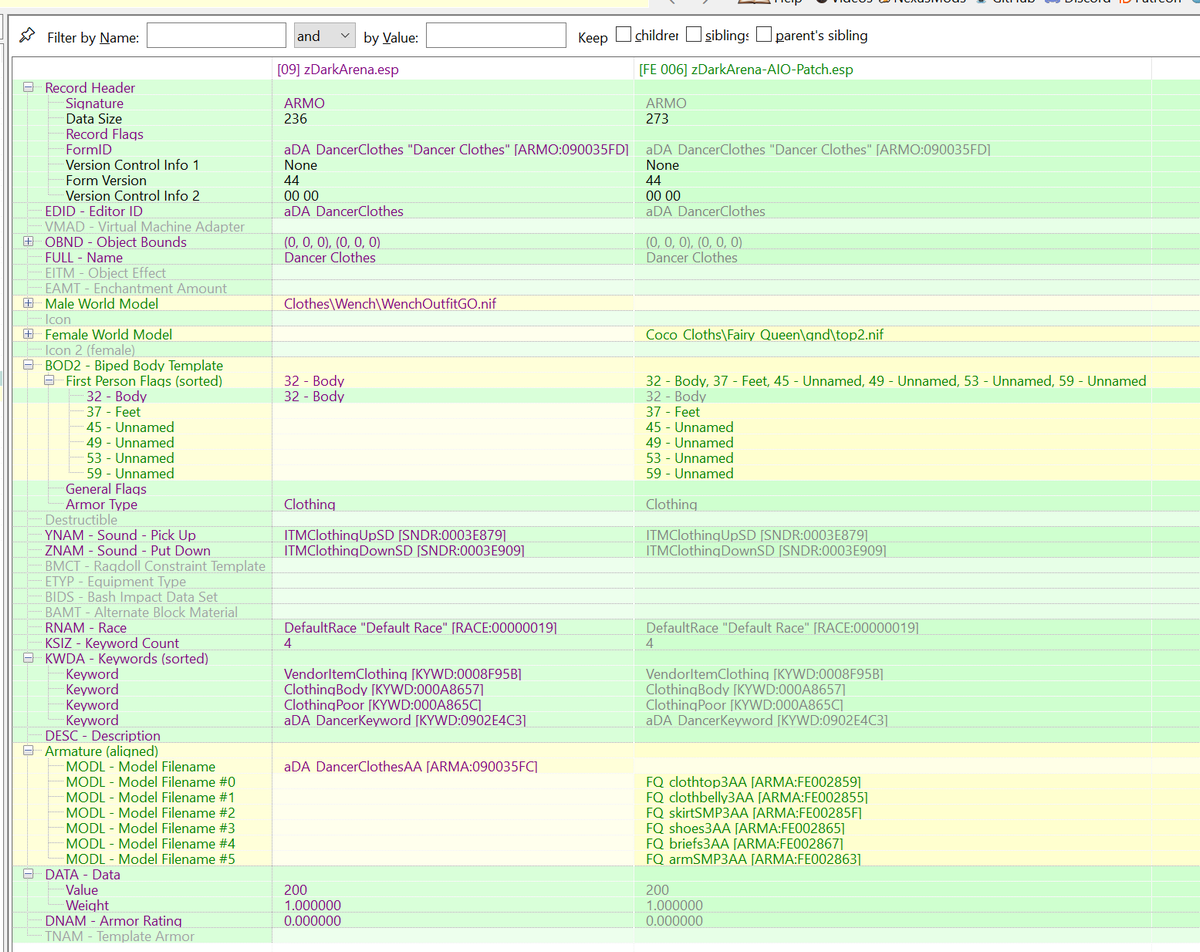Enable the Keep siblings checkbox
1200x952 pixels.
(x=694, y=35)
